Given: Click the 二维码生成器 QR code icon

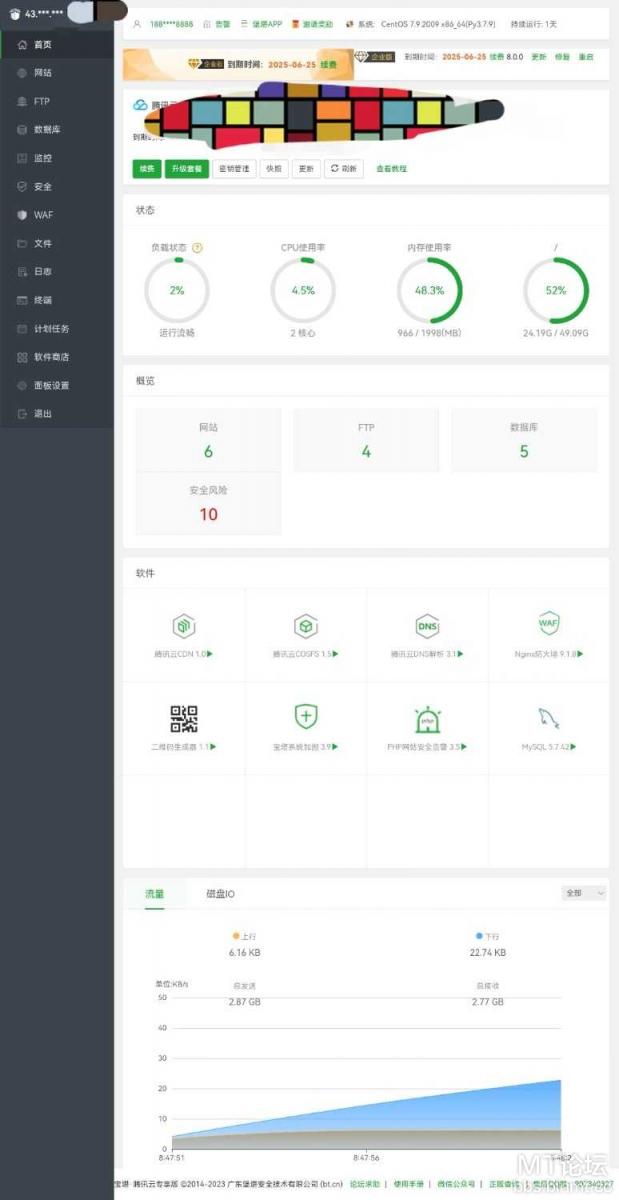Looking at the screenshot, I should (x=183, y=718).
